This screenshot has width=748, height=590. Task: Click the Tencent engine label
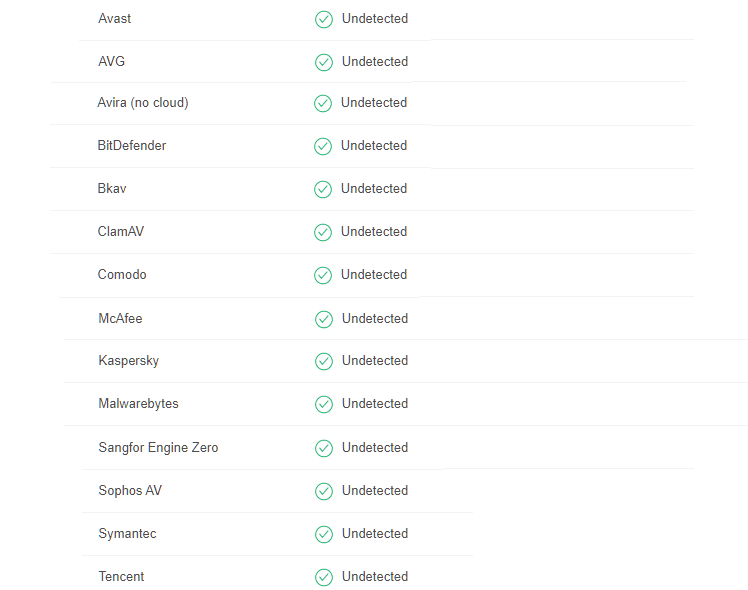coord(121,576)
